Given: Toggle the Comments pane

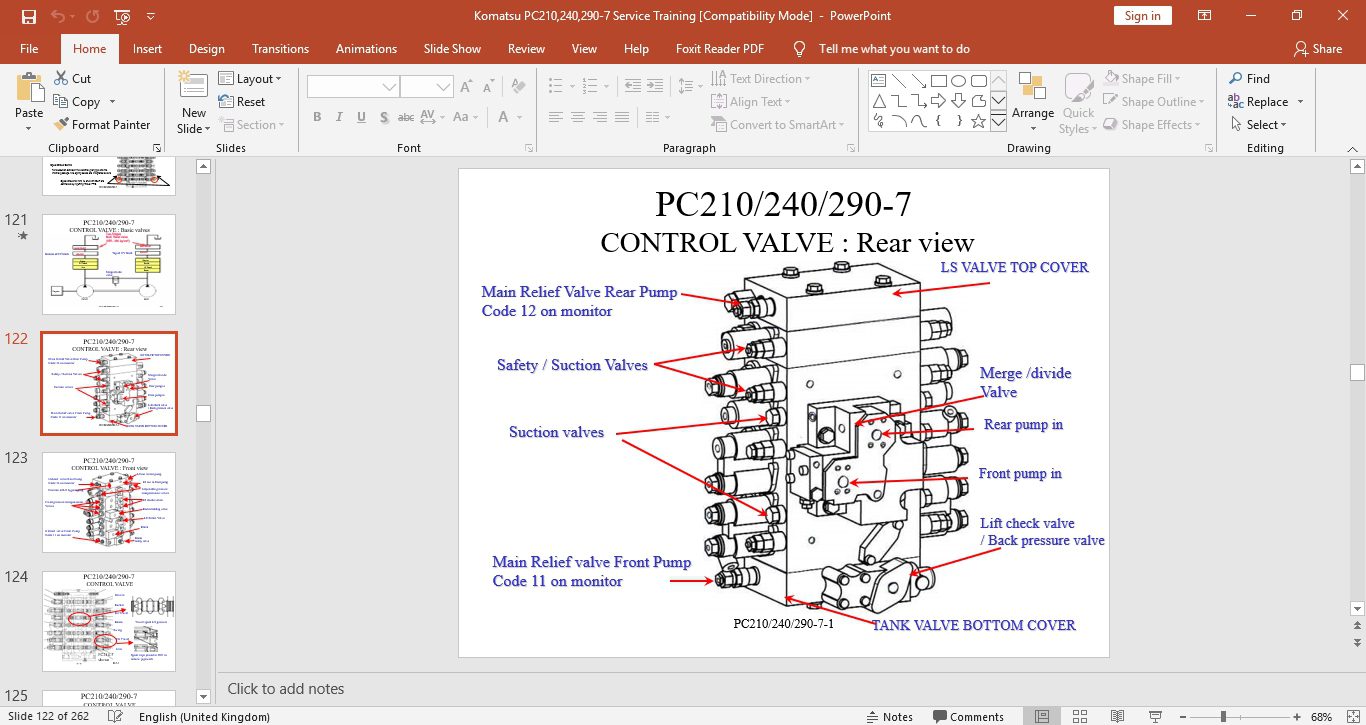Looking at the screenshot, I should [968, 716].
